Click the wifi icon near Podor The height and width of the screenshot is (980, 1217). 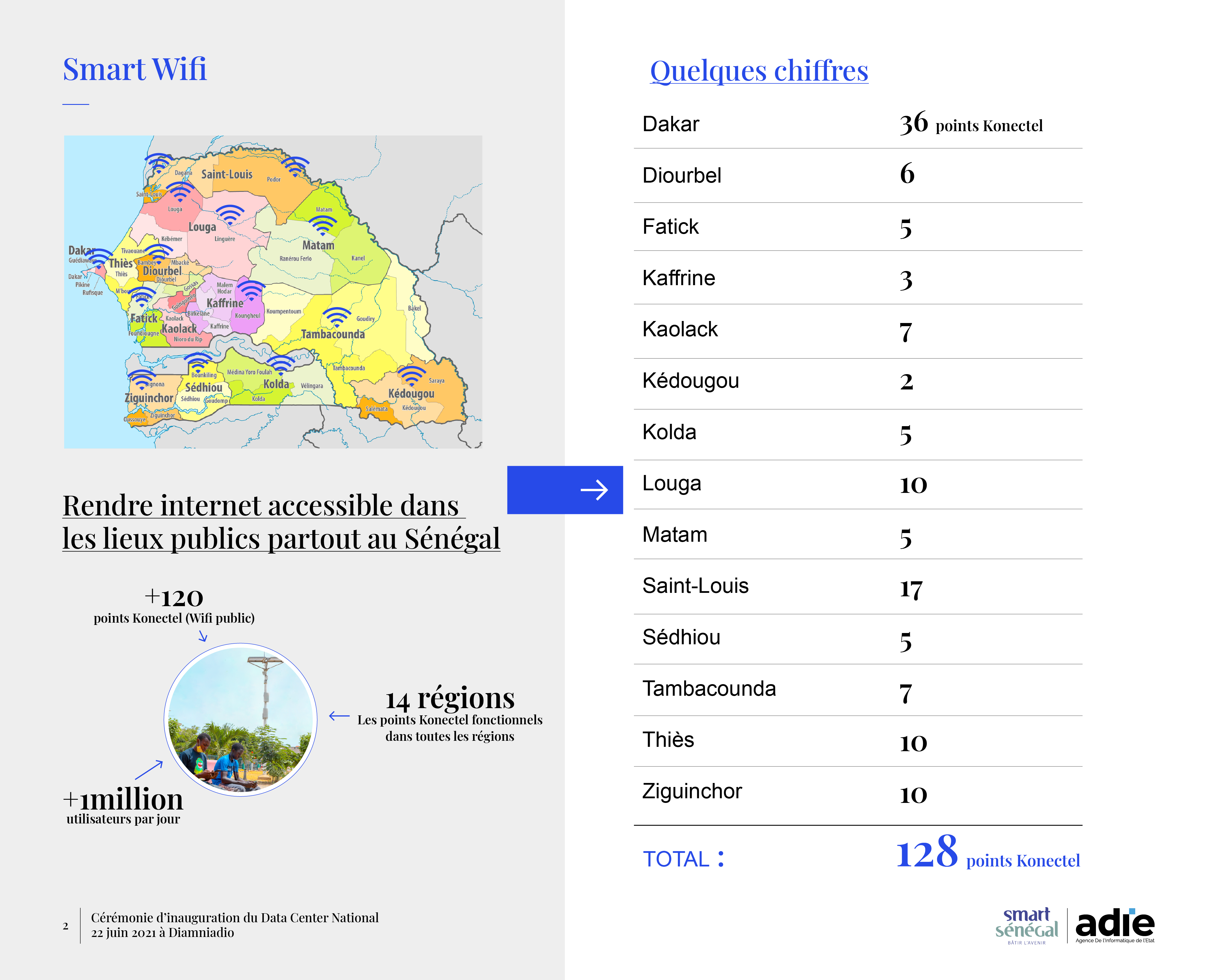point(295,166)
